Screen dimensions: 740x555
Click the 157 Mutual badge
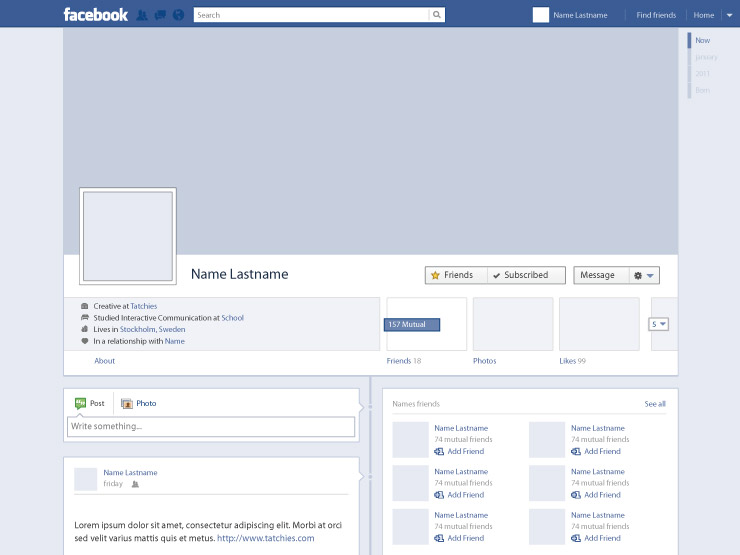412,325
